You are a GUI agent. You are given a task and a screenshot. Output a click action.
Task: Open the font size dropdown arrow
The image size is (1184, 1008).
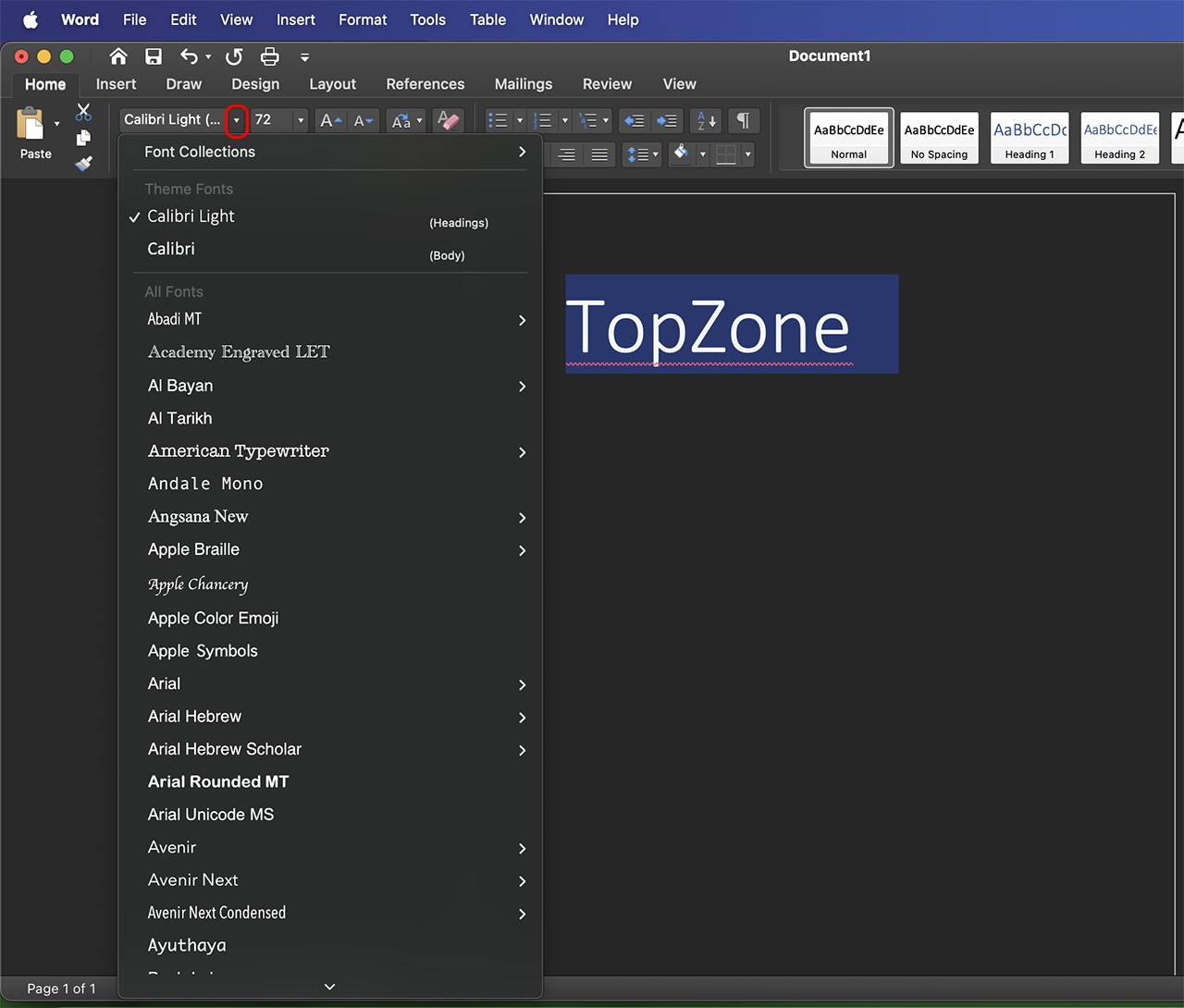click(x=301, y=120)
